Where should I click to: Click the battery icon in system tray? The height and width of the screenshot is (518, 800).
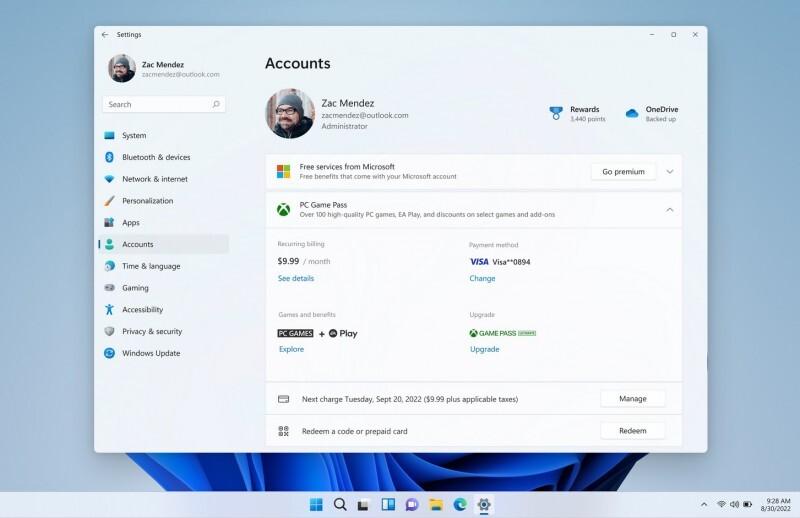click(747, 504)
